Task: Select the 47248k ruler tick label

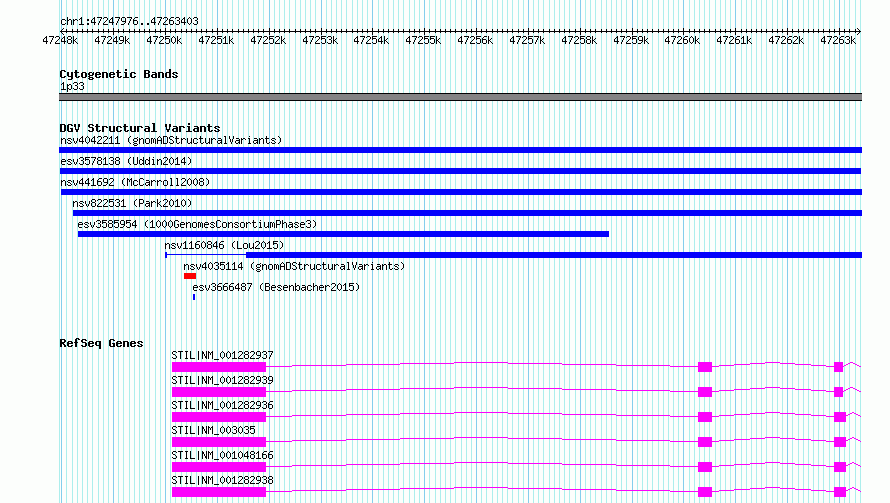Action: point(60,40)
